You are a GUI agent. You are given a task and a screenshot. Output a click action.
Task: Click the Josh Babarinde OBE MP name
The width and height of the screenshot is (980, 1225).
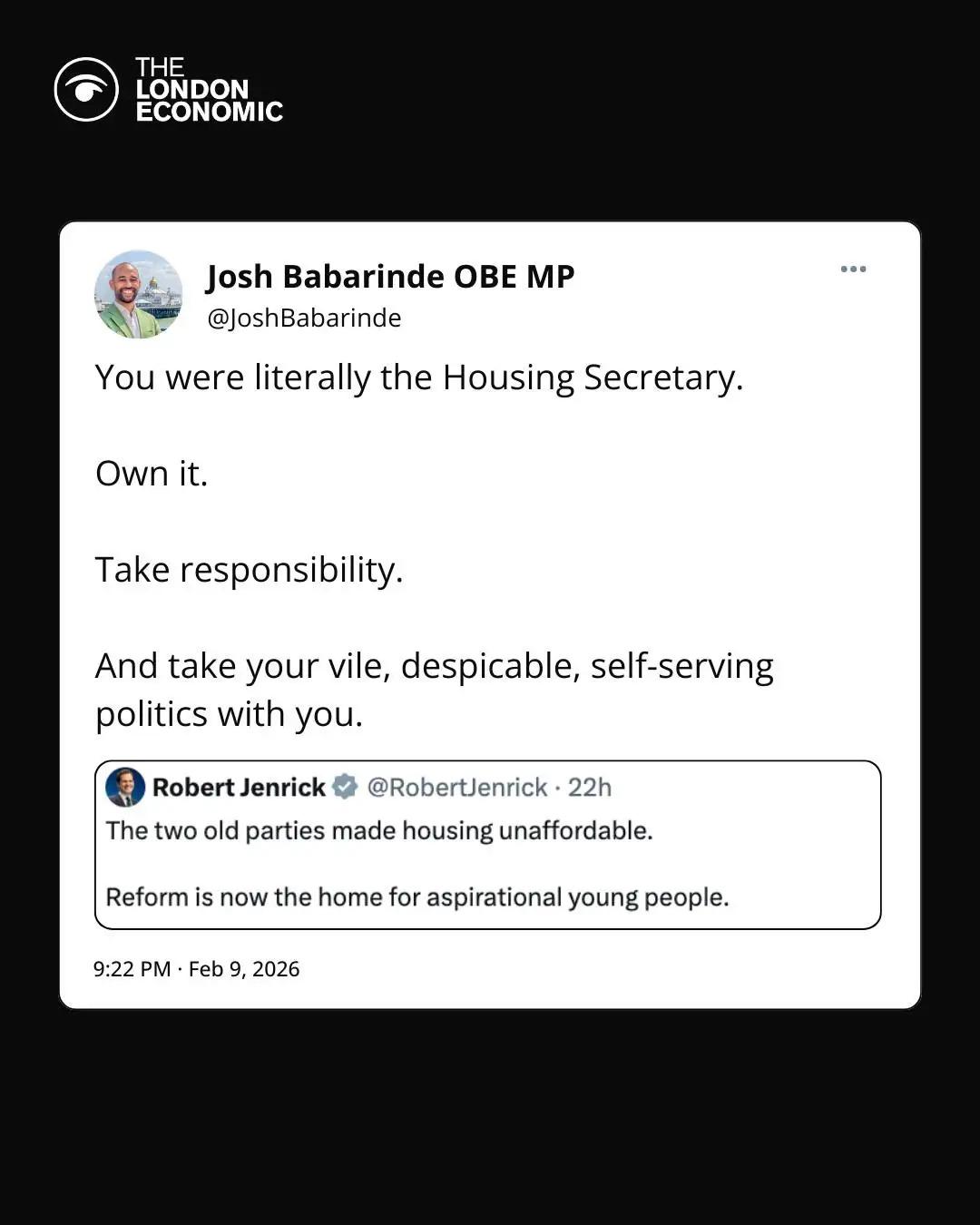point(390,277)
